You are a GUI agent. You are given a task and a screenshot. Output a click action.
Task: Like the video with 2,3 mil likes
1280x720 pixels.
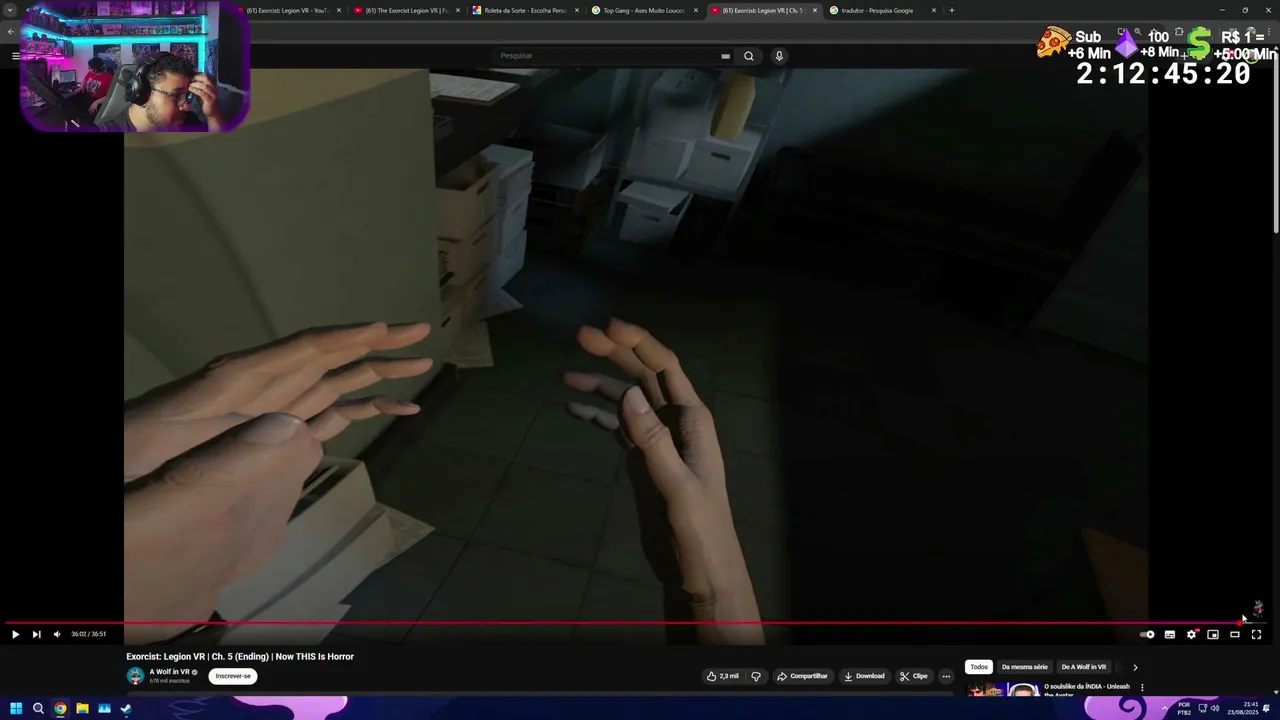(722, 676)
